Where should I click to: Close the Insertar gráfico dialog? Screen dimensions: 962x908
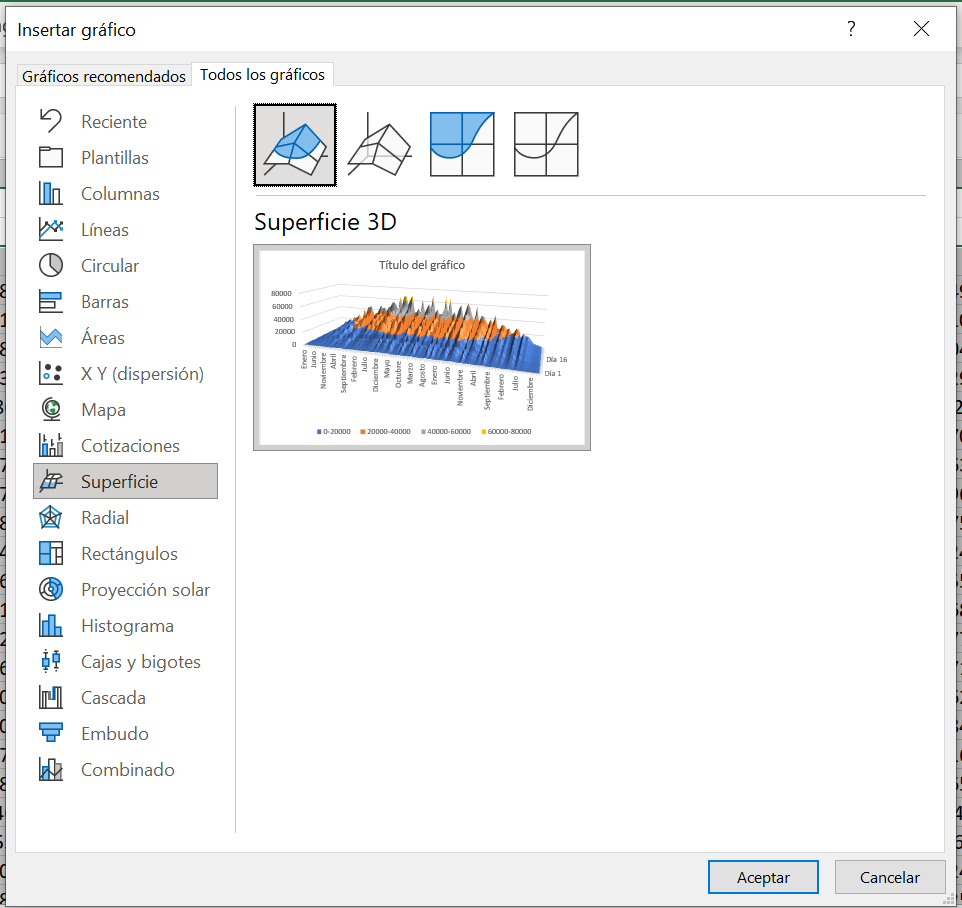click(921, 29)
